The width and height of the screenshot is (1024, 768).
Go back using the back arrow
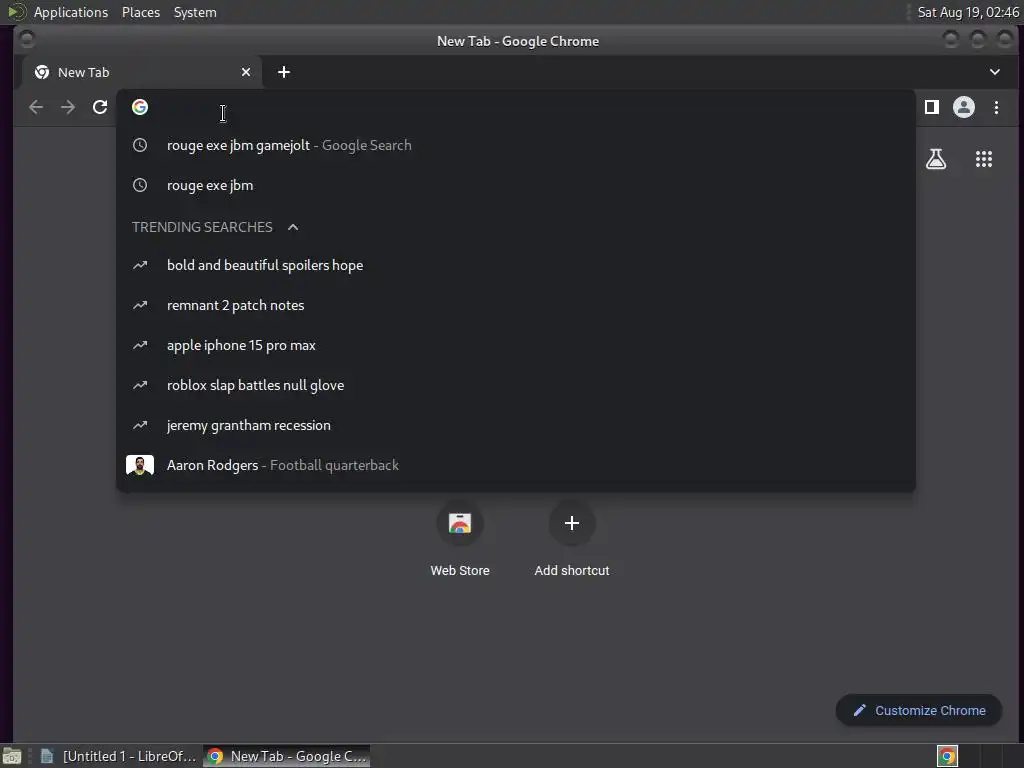click(x=36, y=107)
